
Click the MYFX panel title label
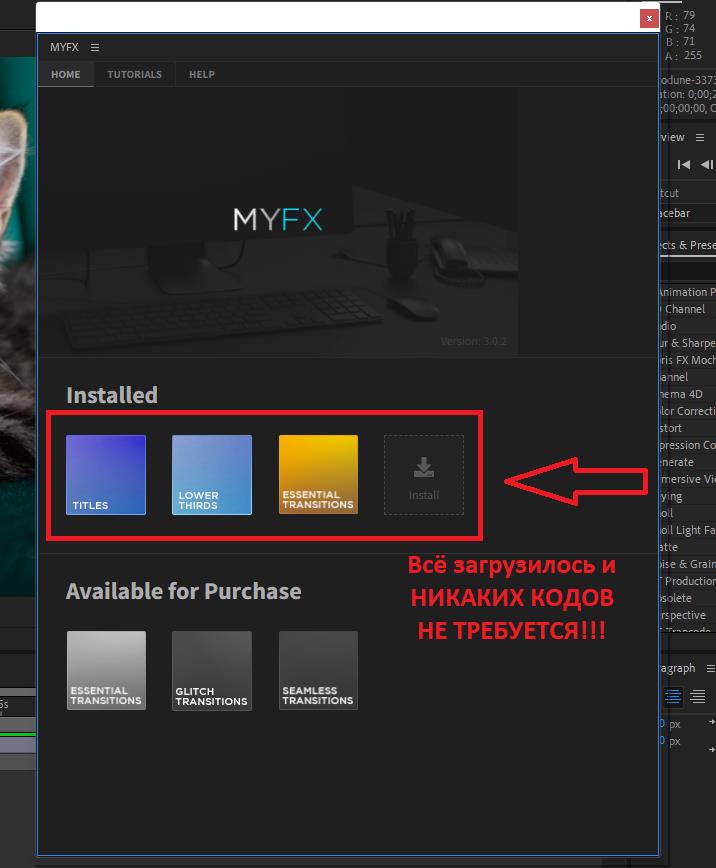(64, 48)
